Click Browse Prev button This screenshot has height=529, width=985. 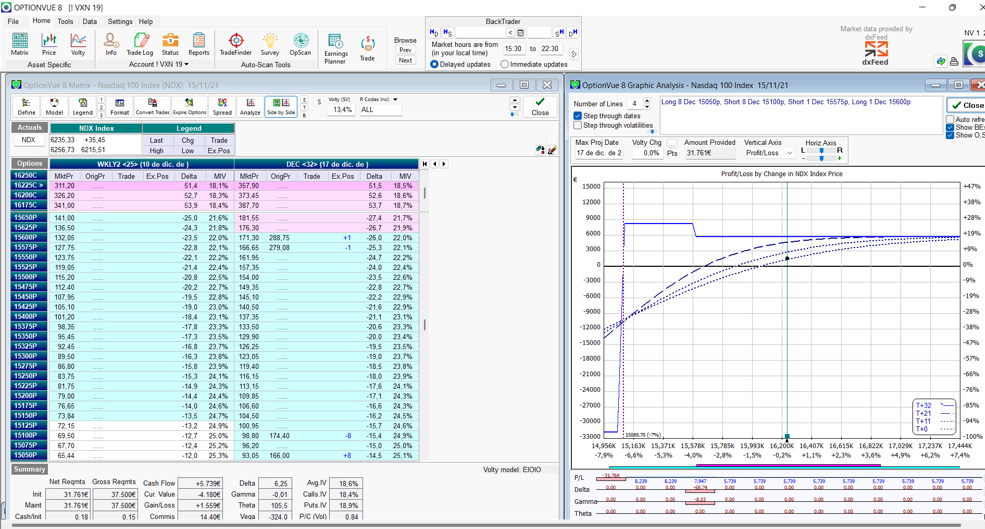coord(406,50)
